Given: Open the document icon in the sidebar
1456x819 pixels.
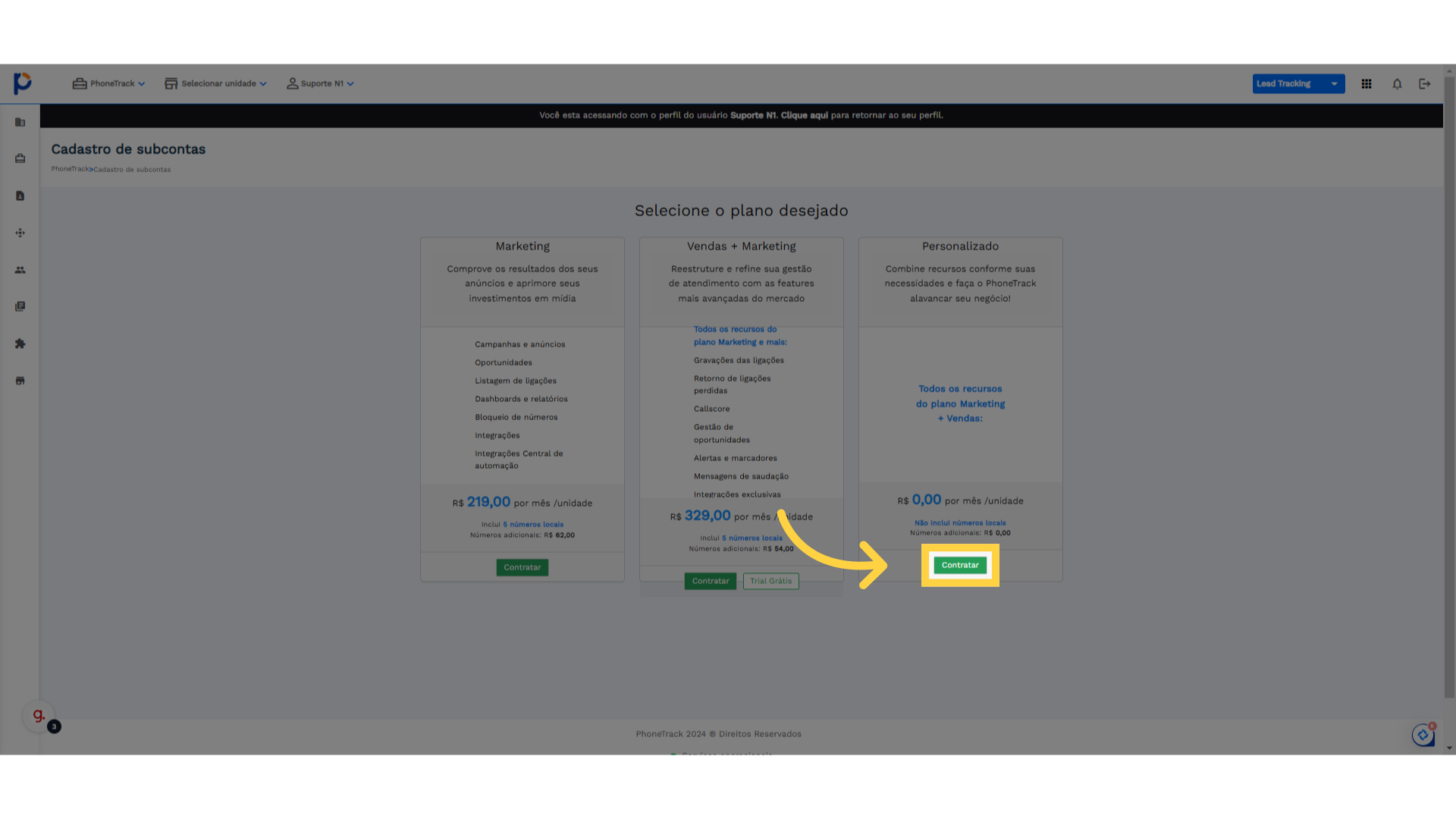Looking at the screenshot, I should pos(20,196).
